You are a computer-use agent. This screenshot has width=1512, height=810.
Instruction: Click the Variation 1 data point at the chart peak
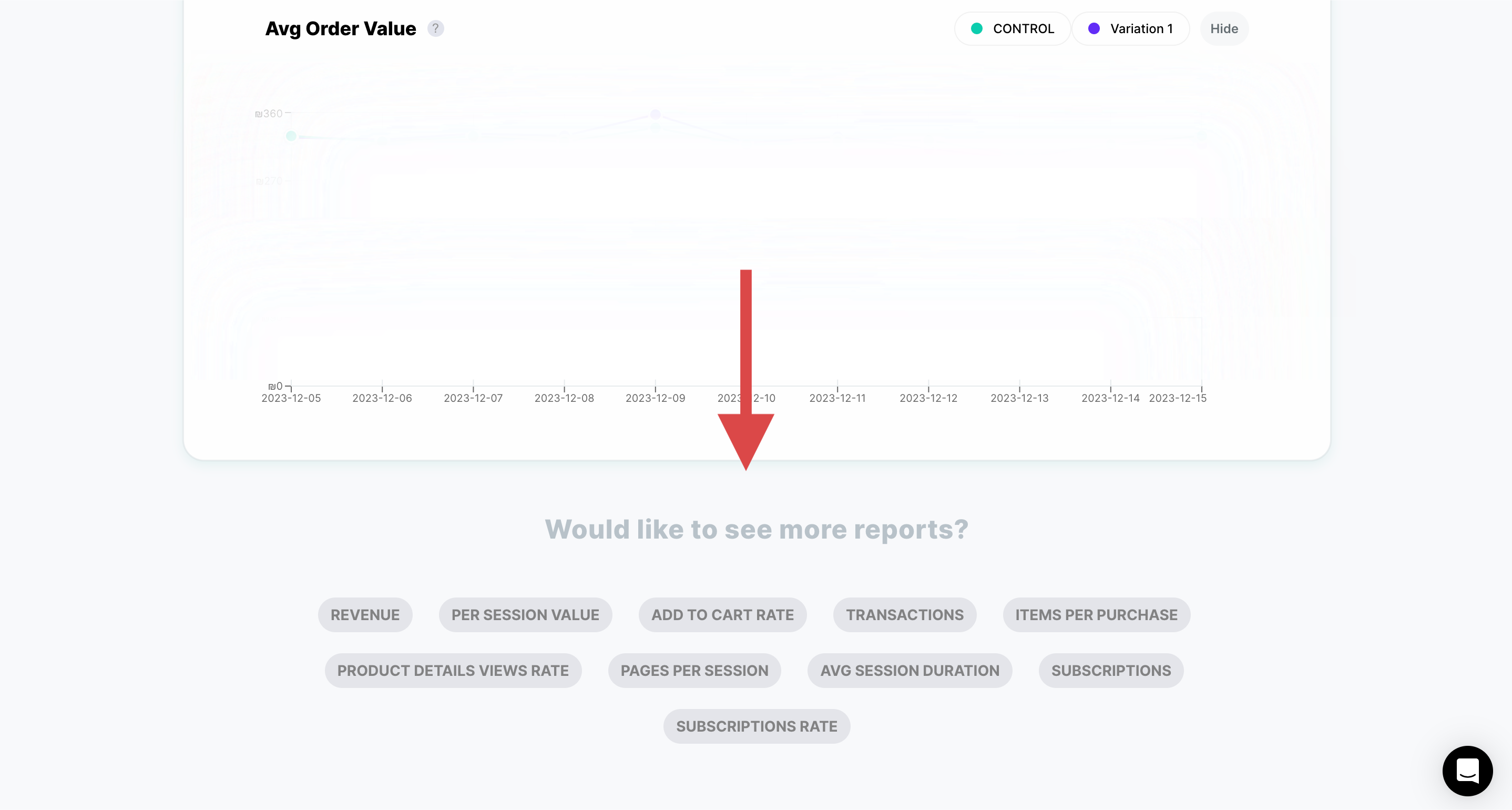(x=656, y=114)
